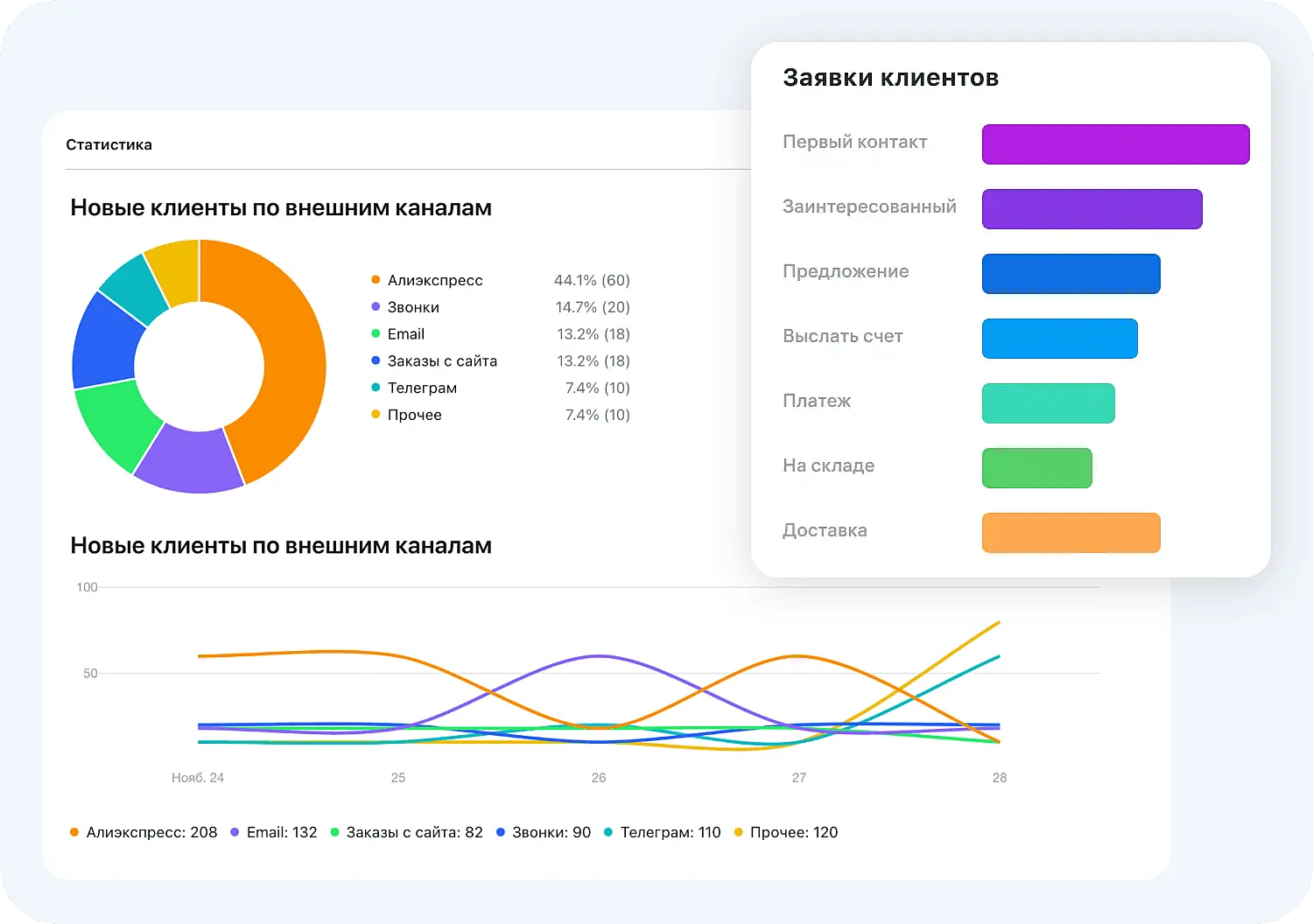The width and height of the screenshot is (1313, 924).
Task: Click the orange Доставка stage bar
Action: [1071, 533]
